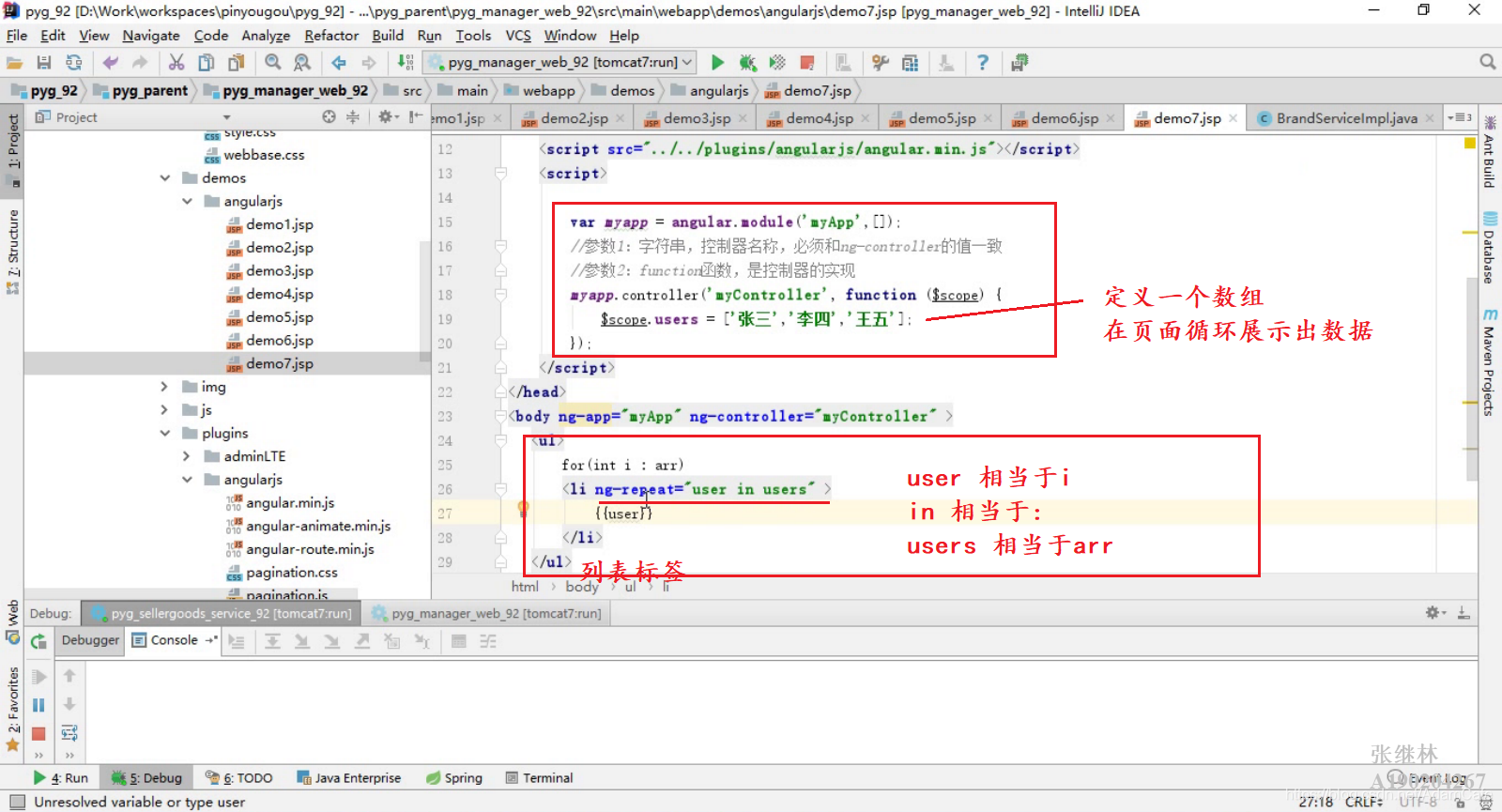
Task: Rerun the debug session with green rerun icon
Action: pos(38,641)
